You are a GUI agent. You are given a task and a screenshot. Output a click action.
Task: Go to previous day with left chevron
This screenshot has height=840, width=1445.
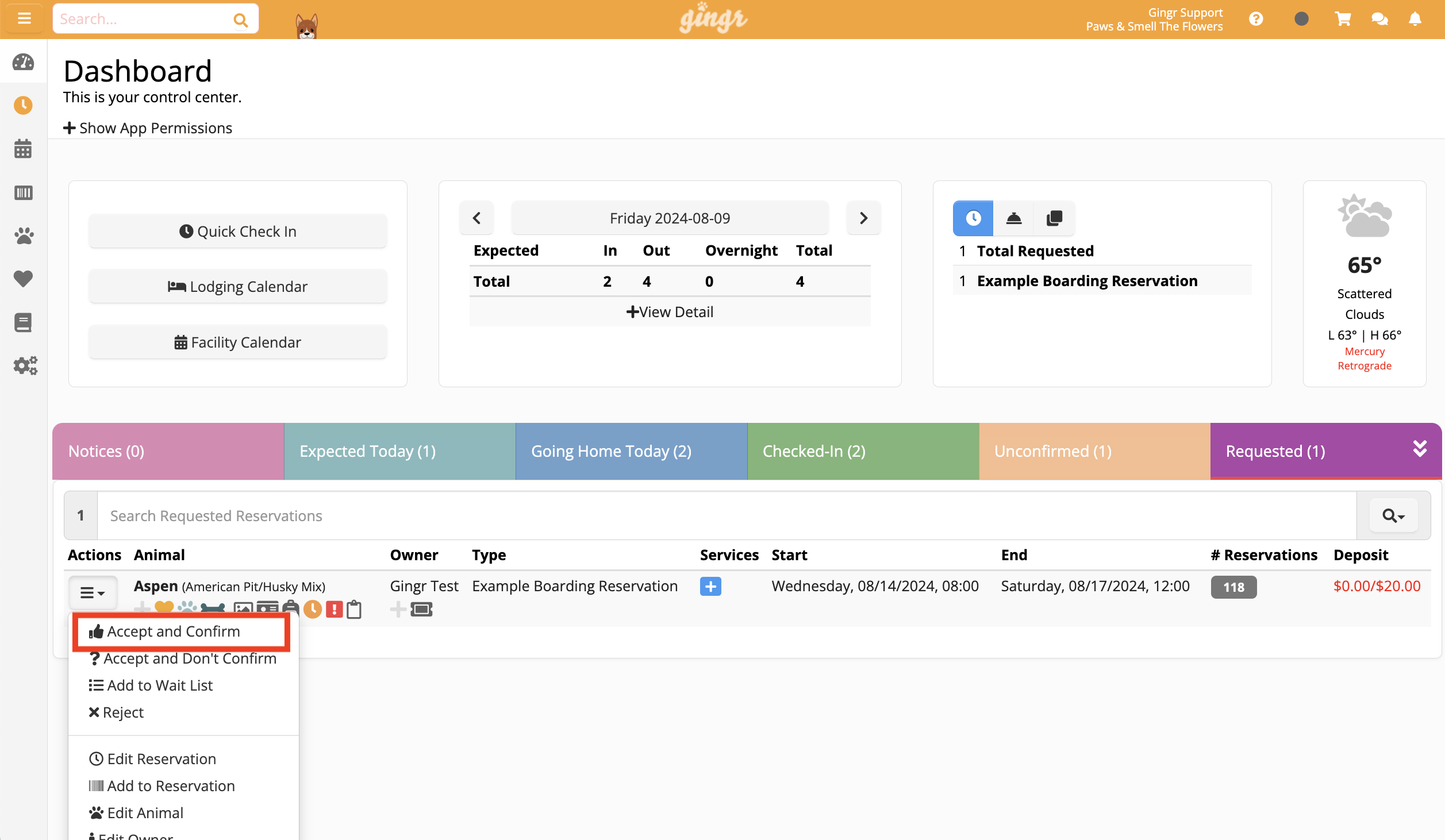[x=476, y=218]
